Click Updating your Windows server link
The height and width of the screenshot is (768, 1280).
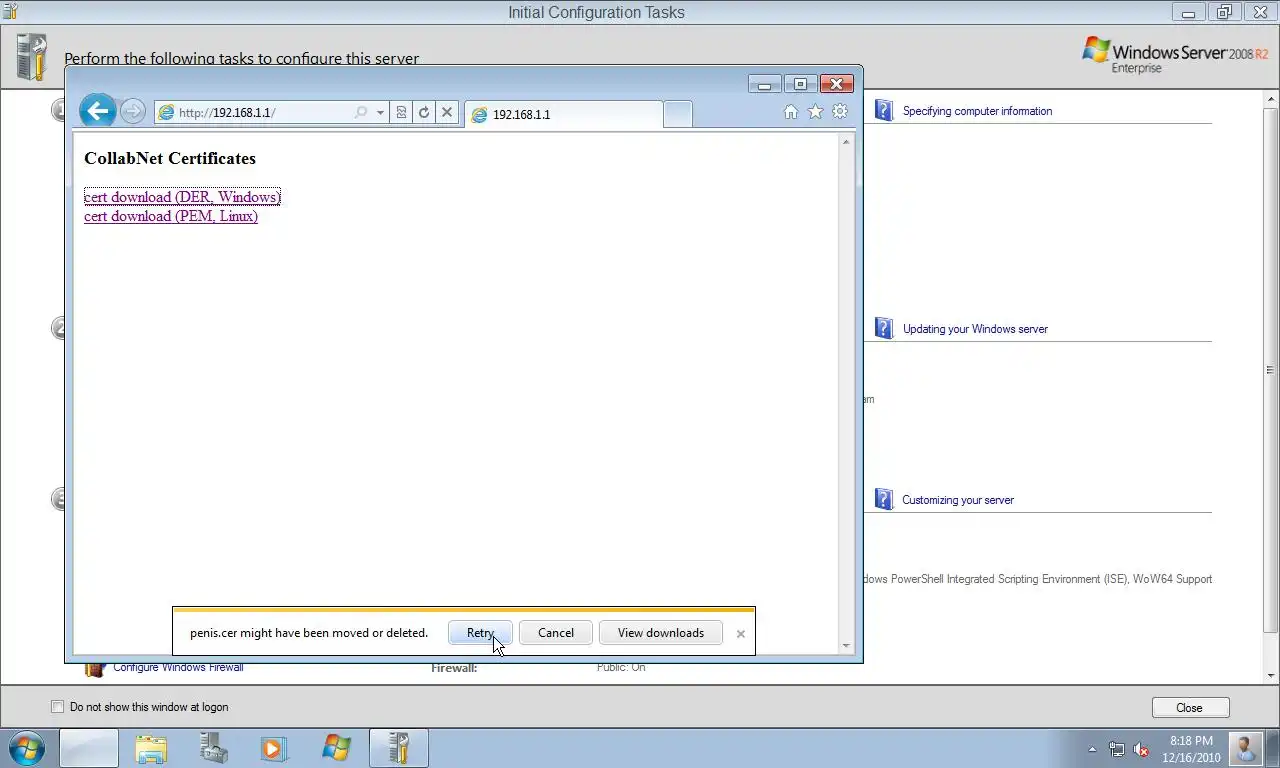(x=975, y=329)
